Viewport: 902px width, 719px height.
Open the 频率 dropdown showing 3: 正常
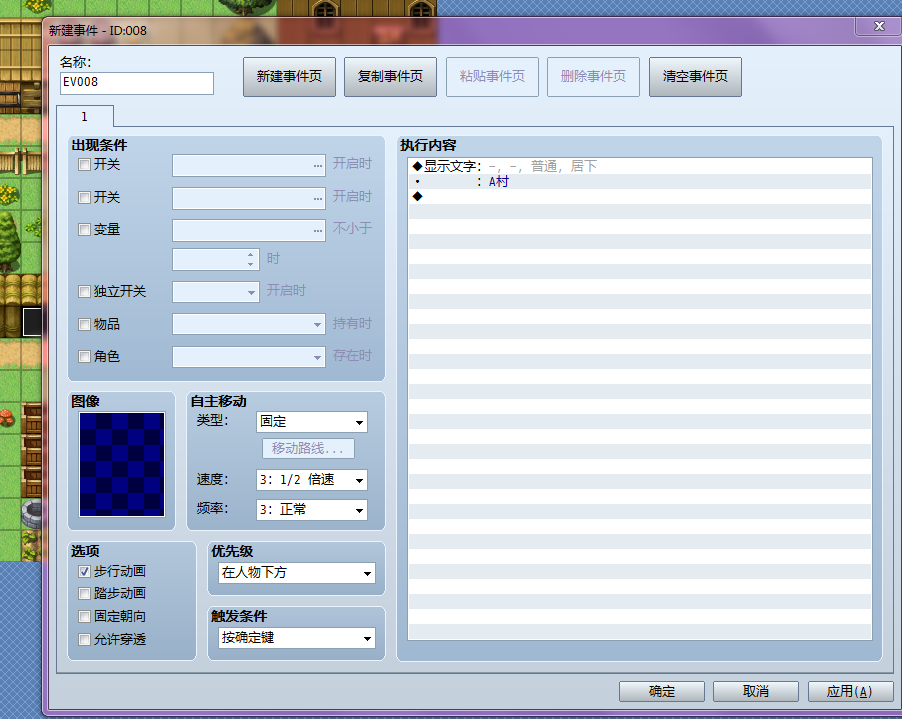[312, 510]
